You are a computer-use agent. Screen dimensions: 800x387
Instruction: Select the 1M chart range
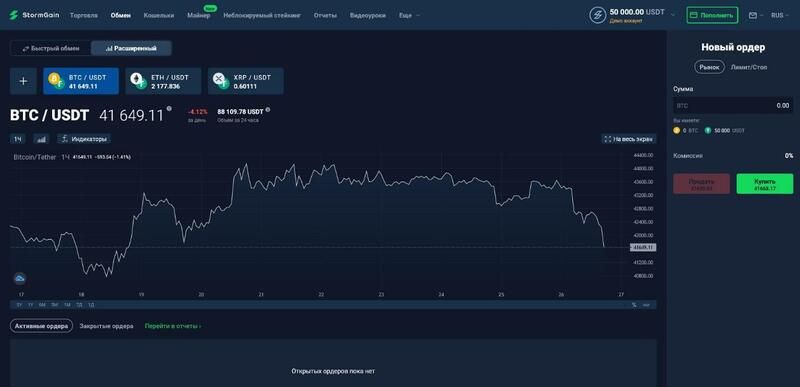coord(67,305)
